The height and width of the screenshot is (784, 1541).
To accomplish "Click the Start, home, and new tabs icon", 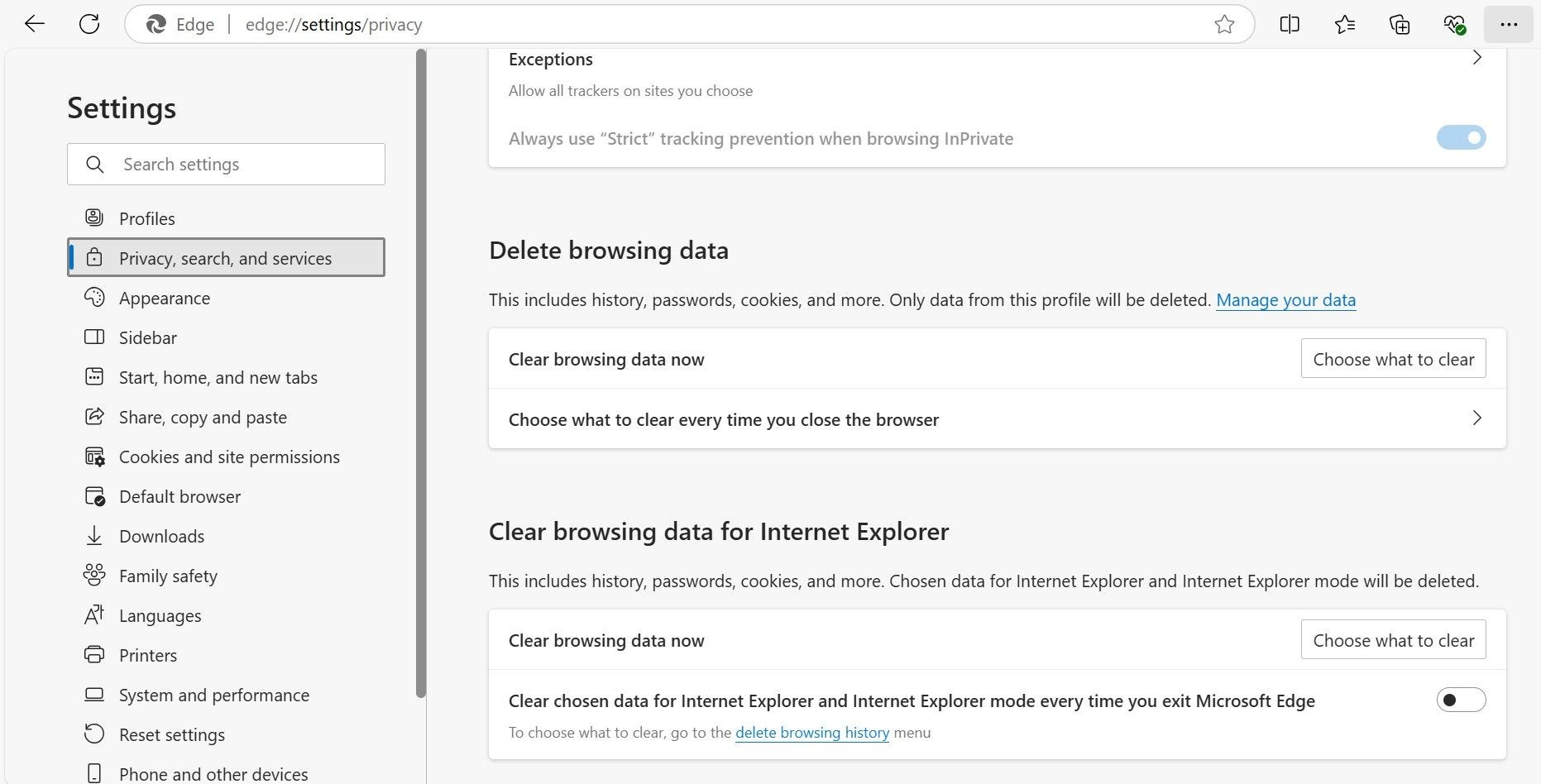I will point(94,376).
